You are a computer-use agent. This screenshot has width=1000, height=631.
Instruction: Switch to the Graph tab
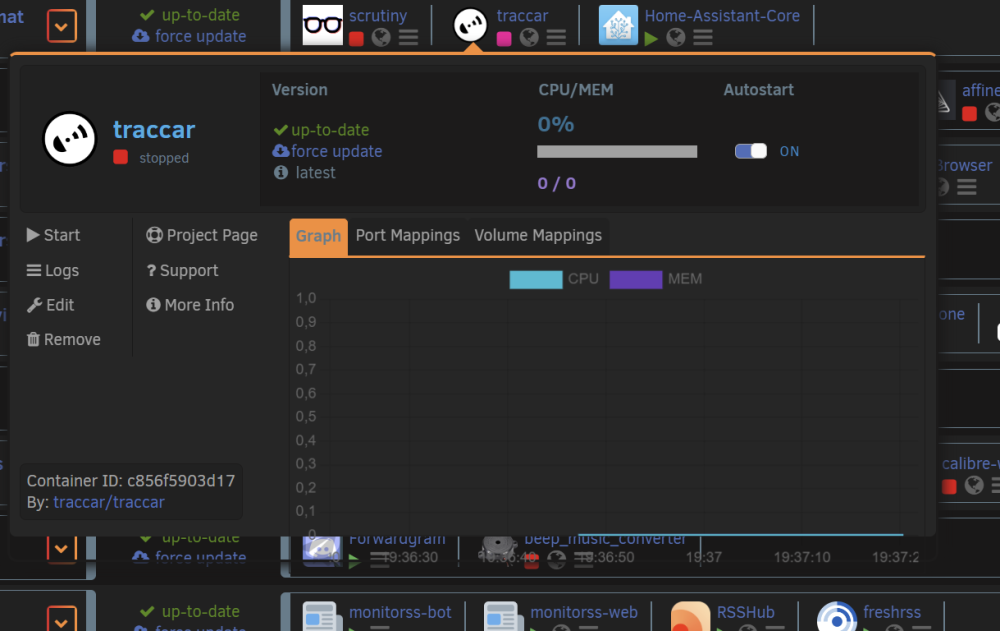pos(318,237)
